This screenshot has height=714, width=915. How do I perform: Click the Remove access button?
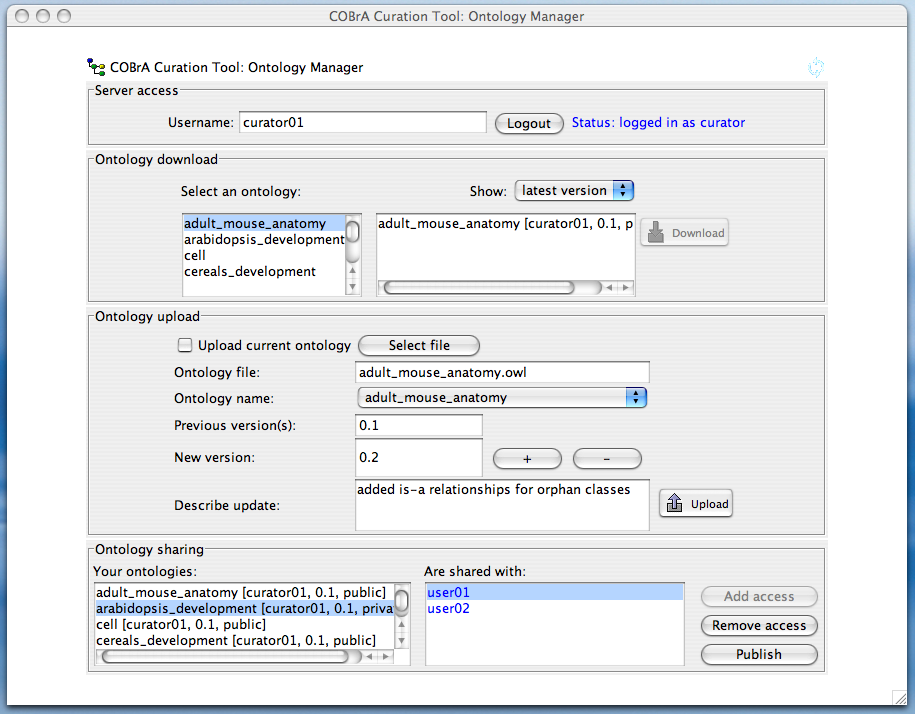[759, 626]
